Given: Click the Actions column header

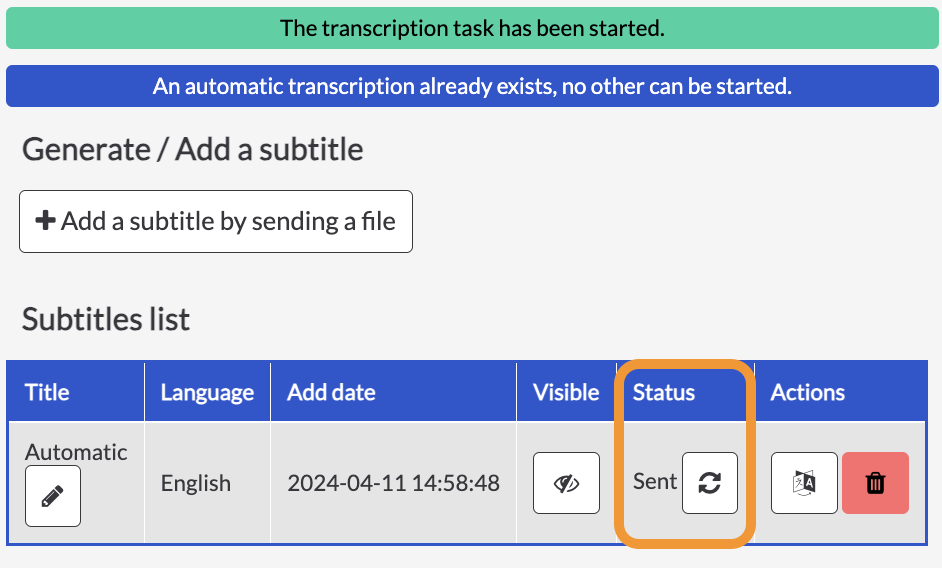Looking at the screenshot, I should pyautogui.click(x=807, y=392).
